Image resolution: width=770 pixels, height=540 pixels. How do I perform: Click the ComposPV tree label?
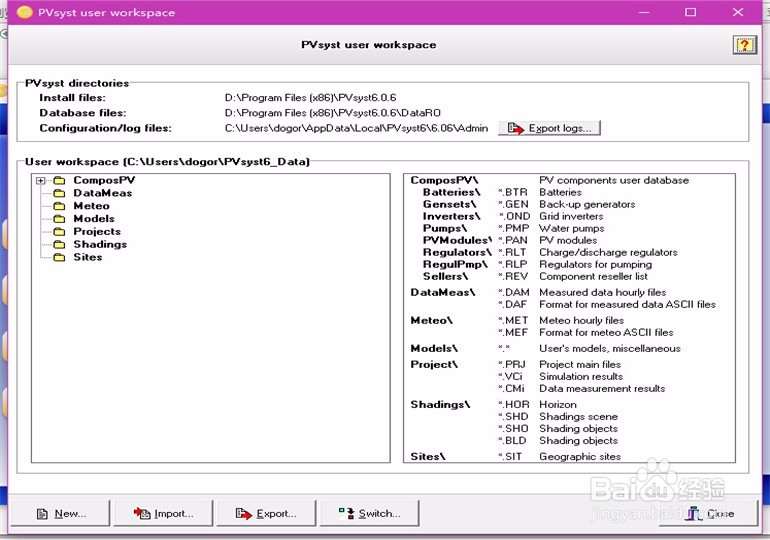[104, 180]
